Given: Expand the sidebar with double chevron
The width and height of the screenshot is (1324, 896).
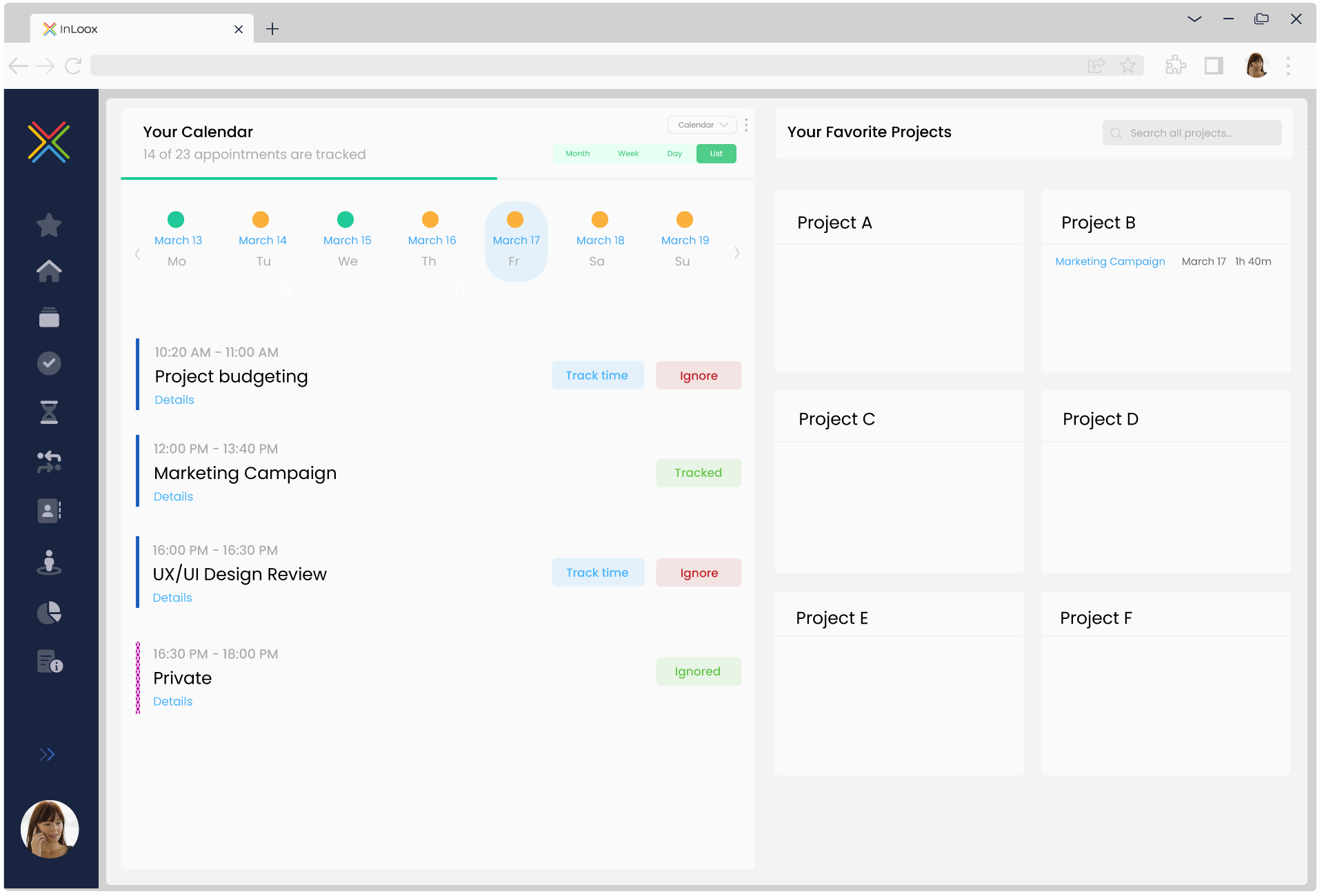Looking at the screenshot, I should (x=47, y=755).
